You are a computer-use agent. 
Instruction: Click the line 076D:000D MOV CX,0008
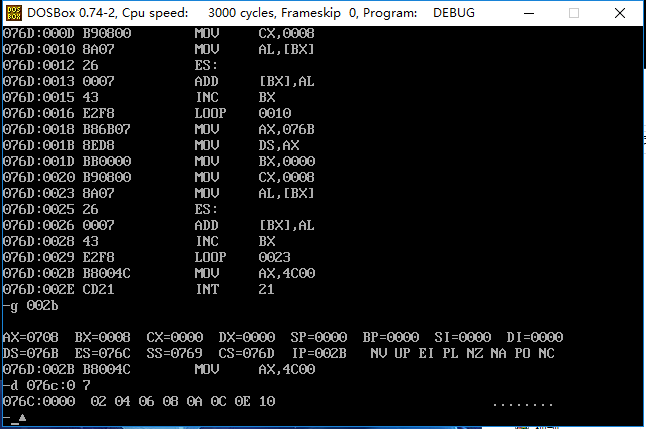click(159, 33)
